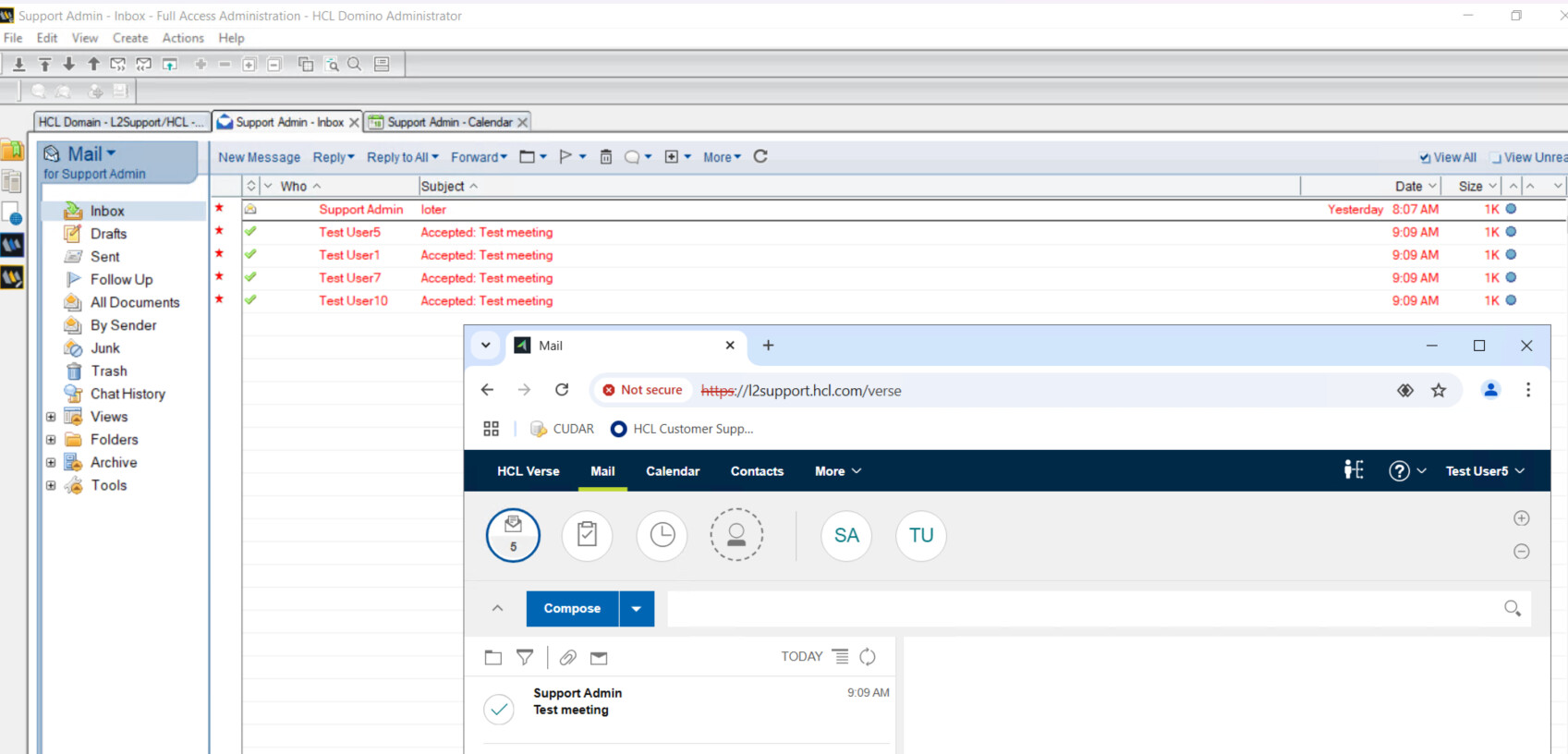Open the Junk folder
The image size is (1568, 754).
(x=104, y=348)
